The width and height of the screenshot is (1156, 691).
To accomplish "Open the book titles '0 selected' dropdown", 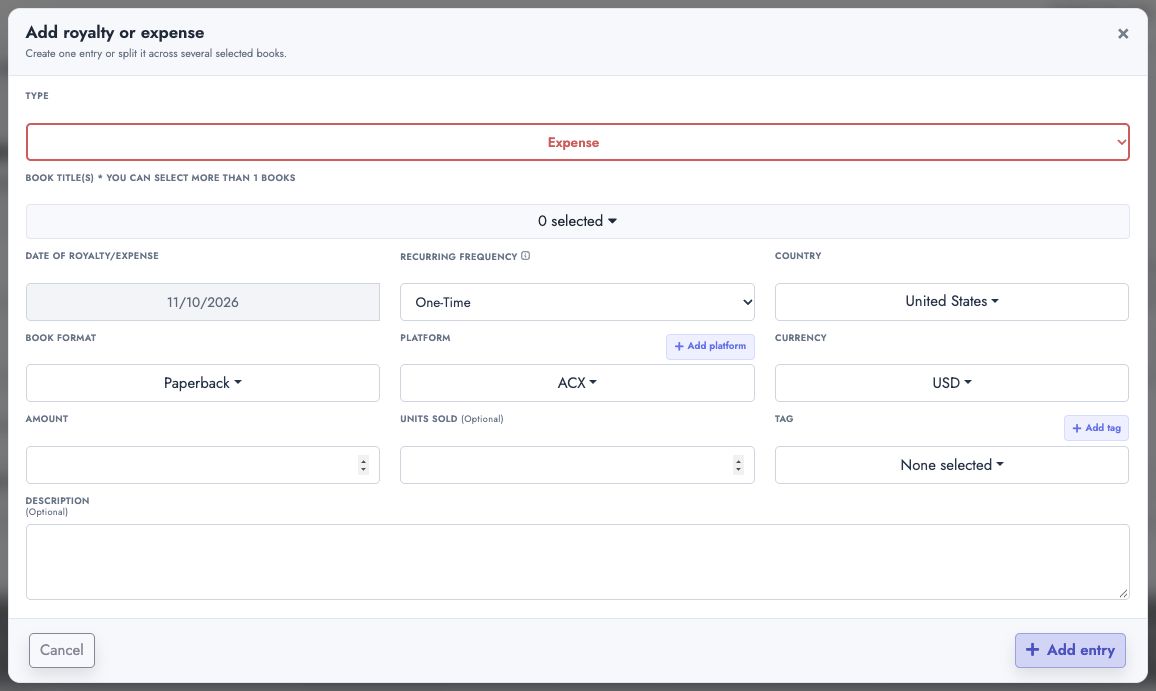I will pos(577,221).
